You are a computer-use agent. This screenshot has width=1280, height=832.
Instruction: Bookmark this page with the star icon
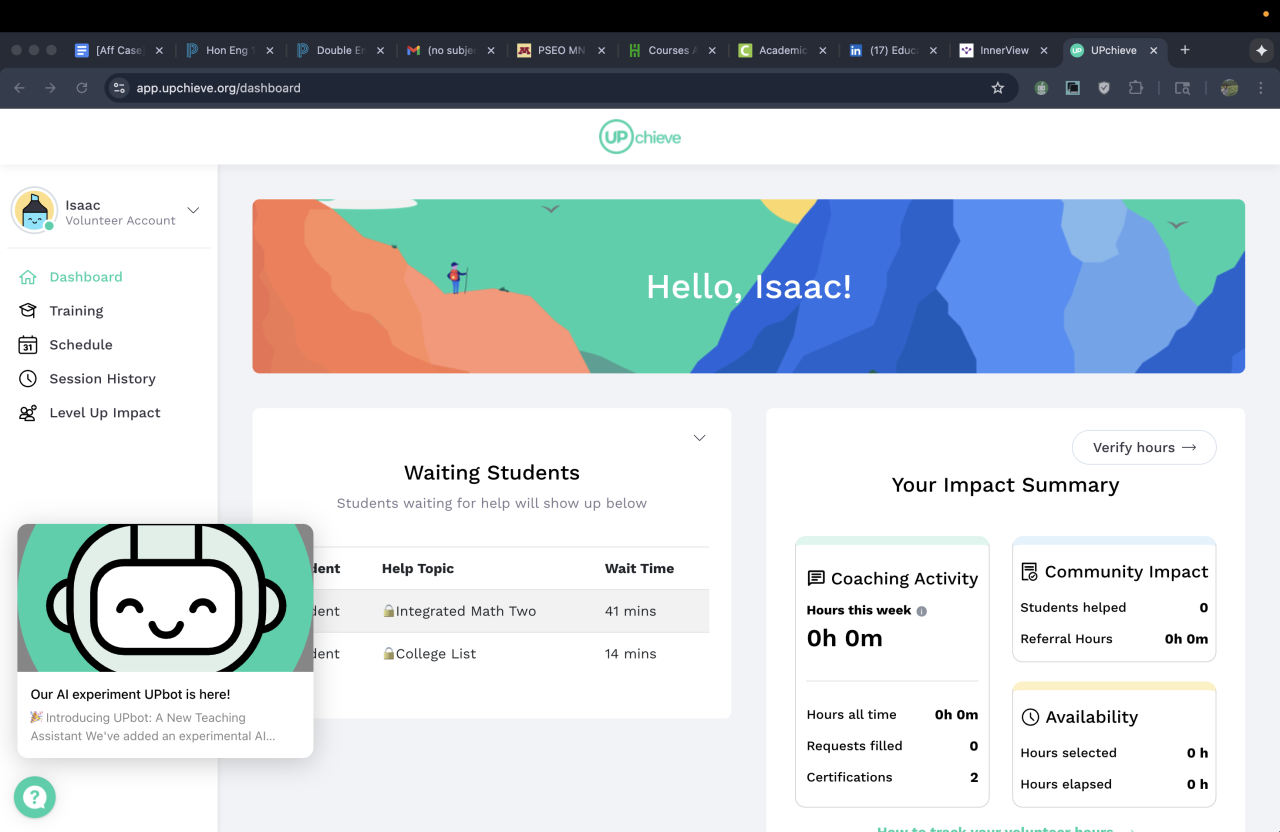[997, 88]
